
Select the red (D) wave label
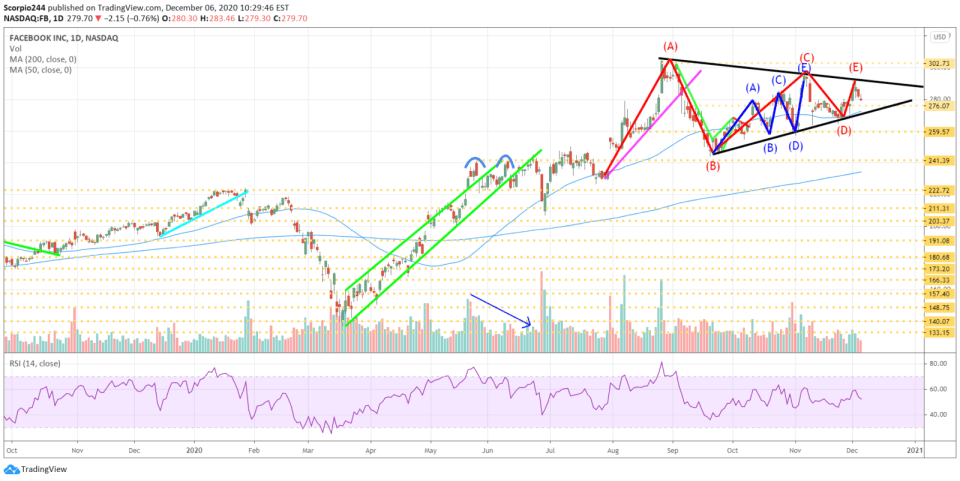tap(844, 130)
